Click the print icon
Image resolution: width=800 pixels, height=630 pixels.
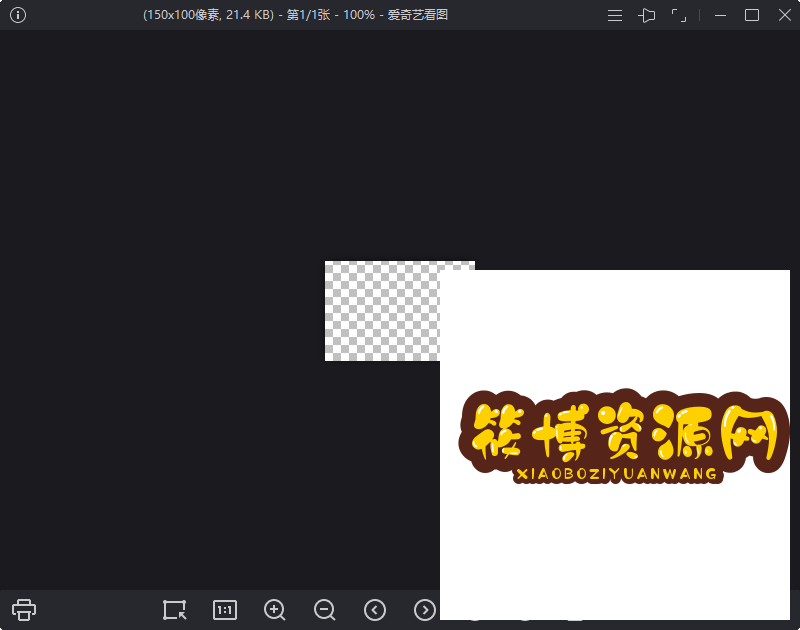pos(24,610)
